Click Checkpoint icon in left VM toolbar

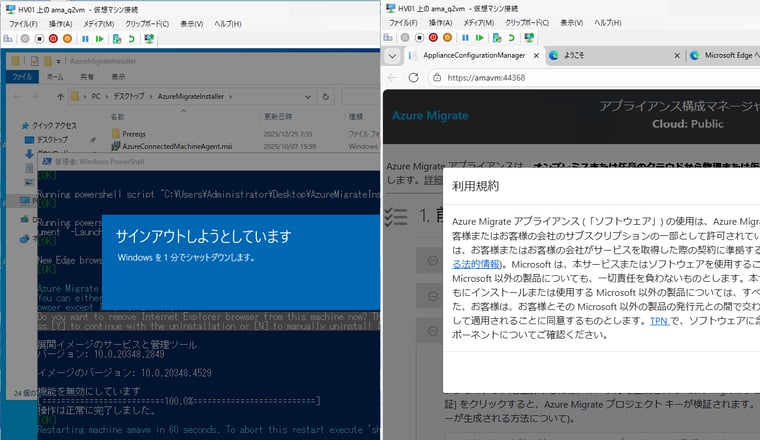point(117,39)
